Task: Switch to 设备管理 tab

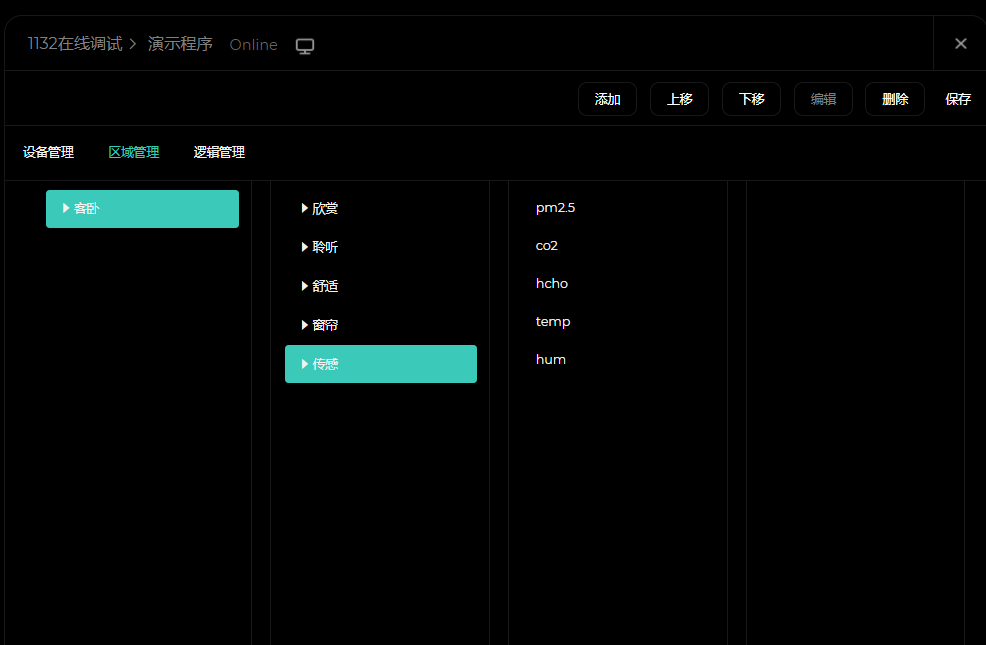Action: [x=48, y=152]
